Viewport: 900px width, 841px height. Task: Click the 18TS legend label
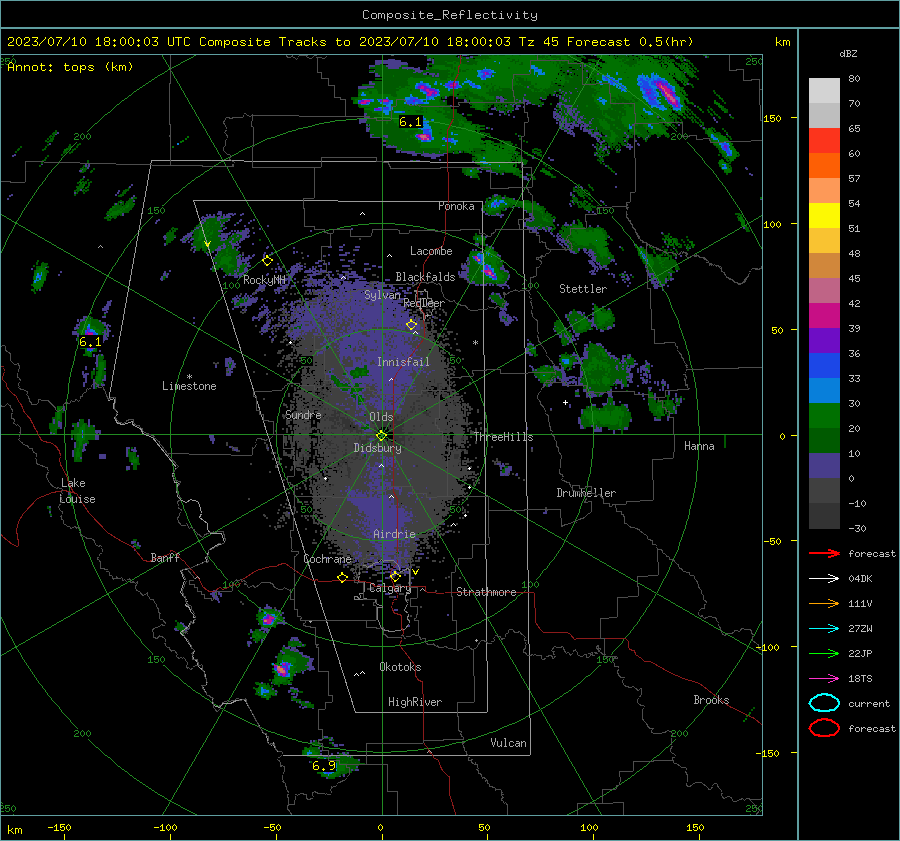pos(860,679)
